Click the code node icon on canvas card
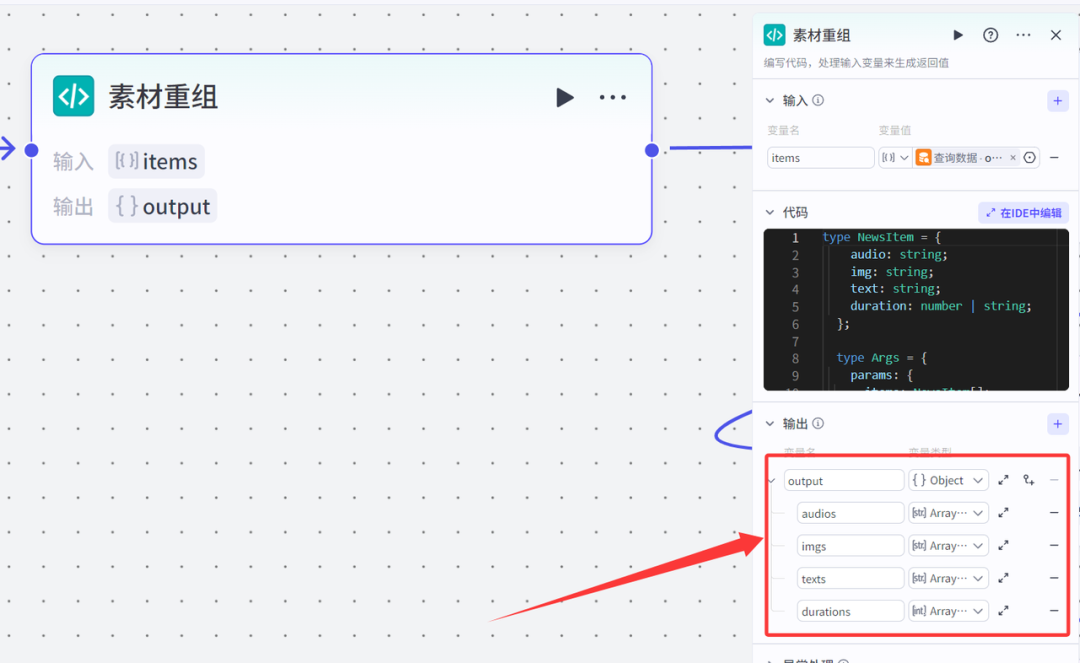The height and width of the screenshot is (663, 1080). pyautogui.click(x=74, y=96)
